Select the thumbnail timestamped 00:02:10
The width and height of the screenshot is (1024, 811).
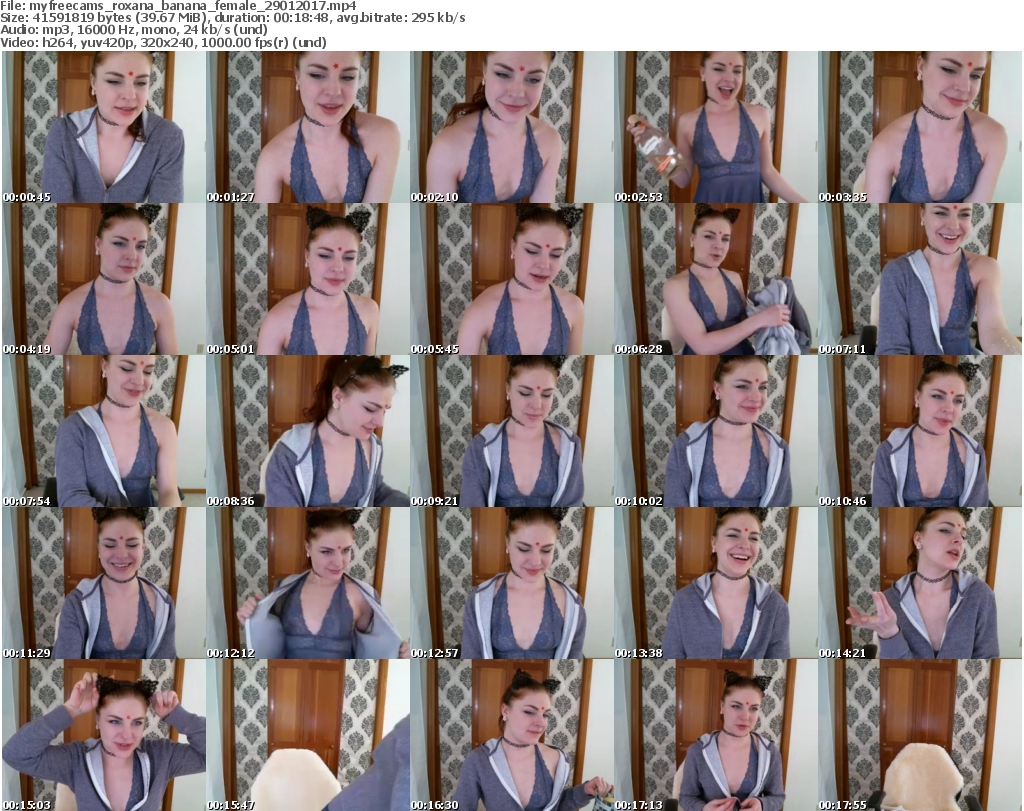(x=512, y=127)
